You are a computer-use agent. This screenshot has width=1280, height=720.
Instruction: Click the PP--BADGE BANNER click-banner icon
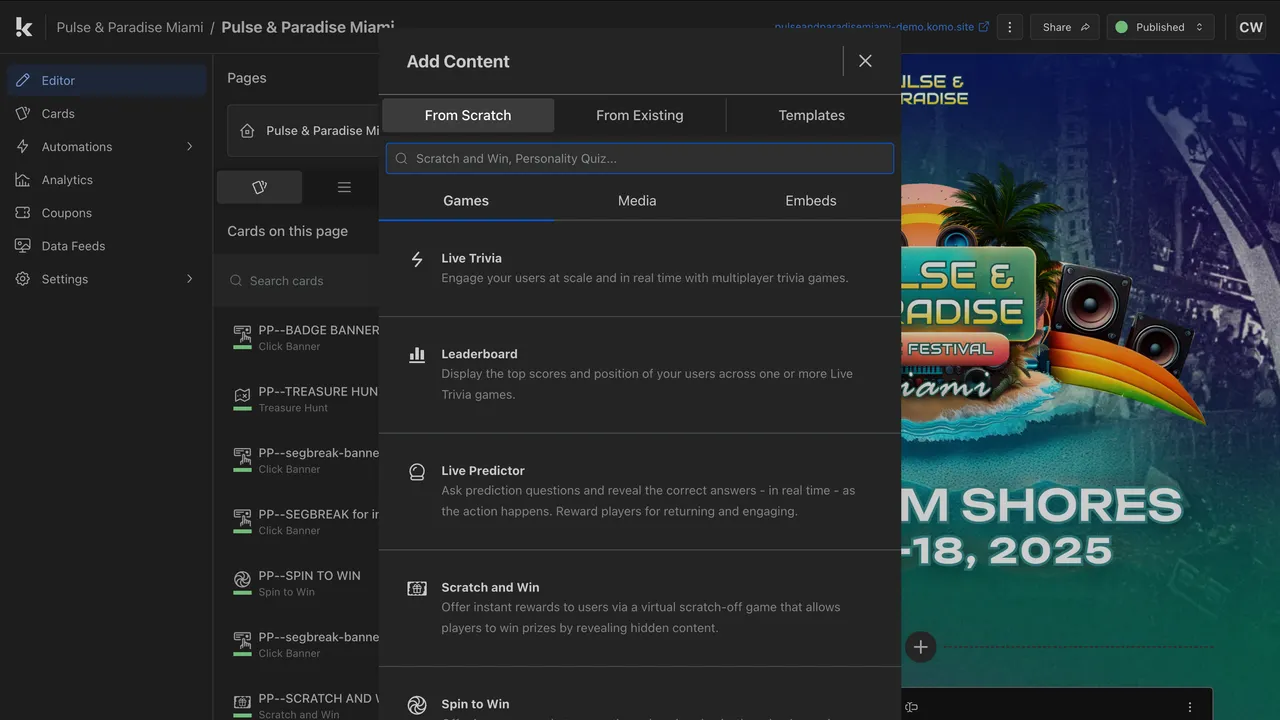pos(242,334)
